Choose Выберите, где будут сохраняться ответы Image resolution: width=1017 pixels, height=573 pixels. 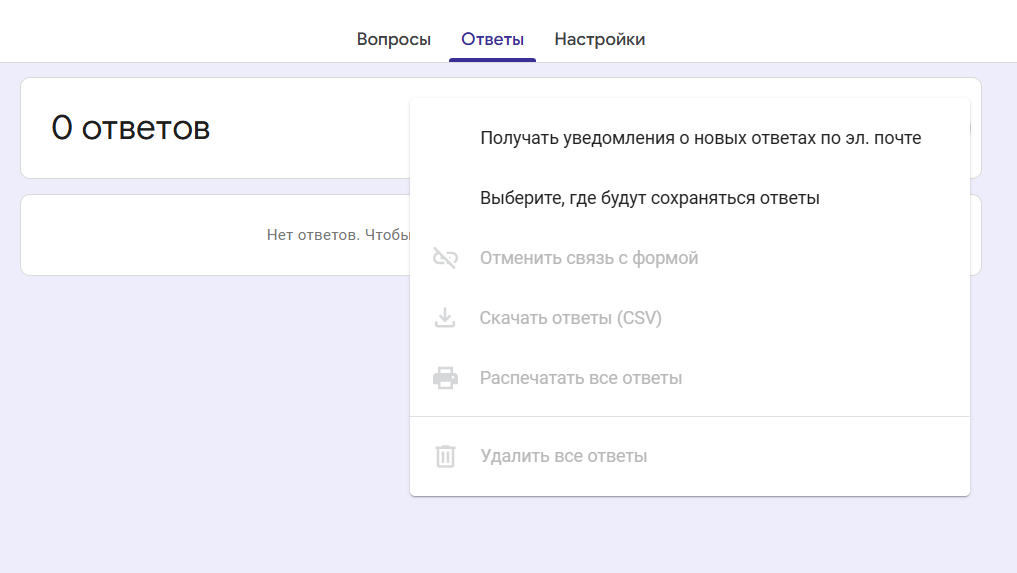(690, 198)
